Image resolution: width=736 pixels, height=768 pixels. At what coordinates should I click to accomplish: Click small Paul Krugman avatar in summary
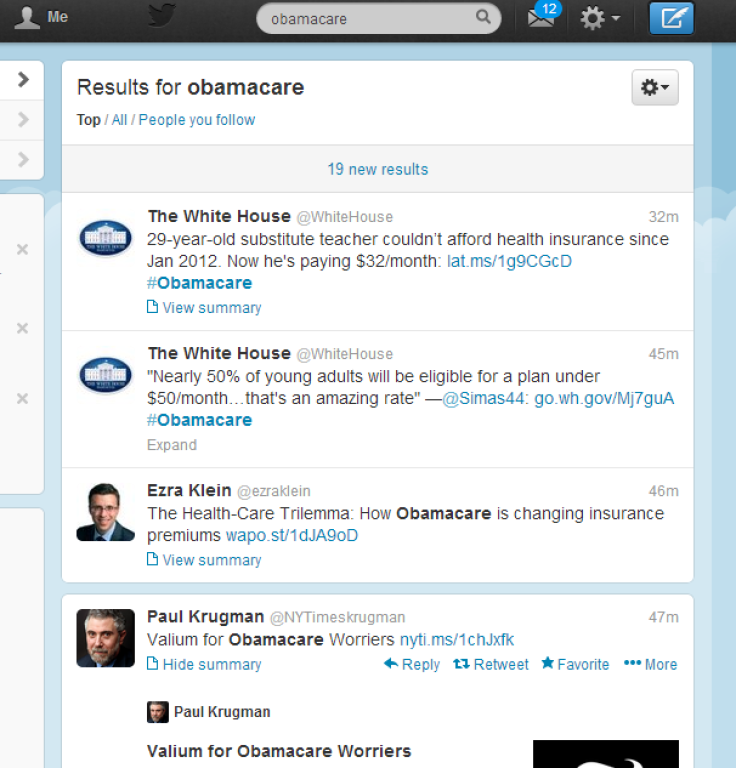pyautogui.click(x=158, y=712)
